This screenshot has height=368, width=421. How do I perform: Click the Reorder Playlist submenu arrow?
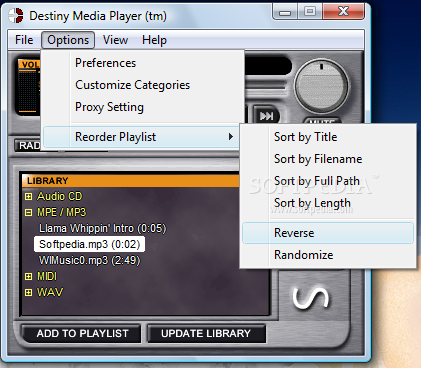click(231, 137)
